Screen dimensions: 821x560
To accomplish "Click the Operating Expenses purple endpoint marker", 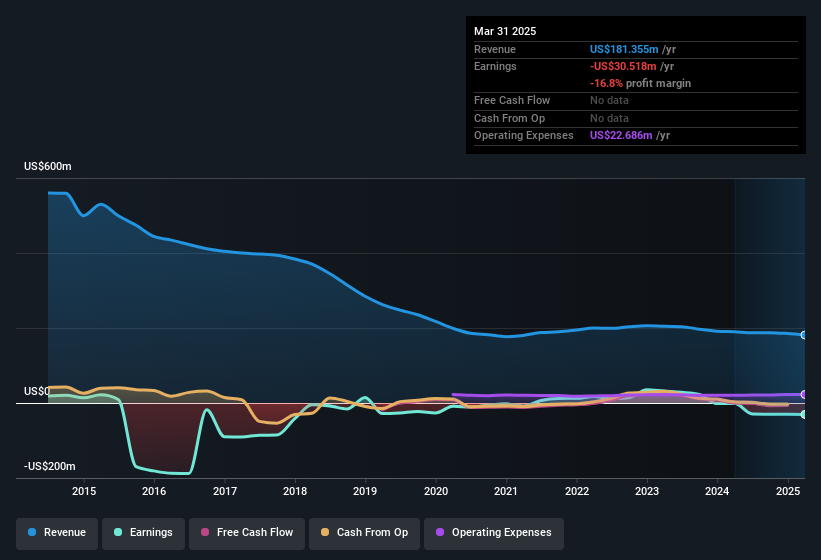I will click(x=804, y=395).
